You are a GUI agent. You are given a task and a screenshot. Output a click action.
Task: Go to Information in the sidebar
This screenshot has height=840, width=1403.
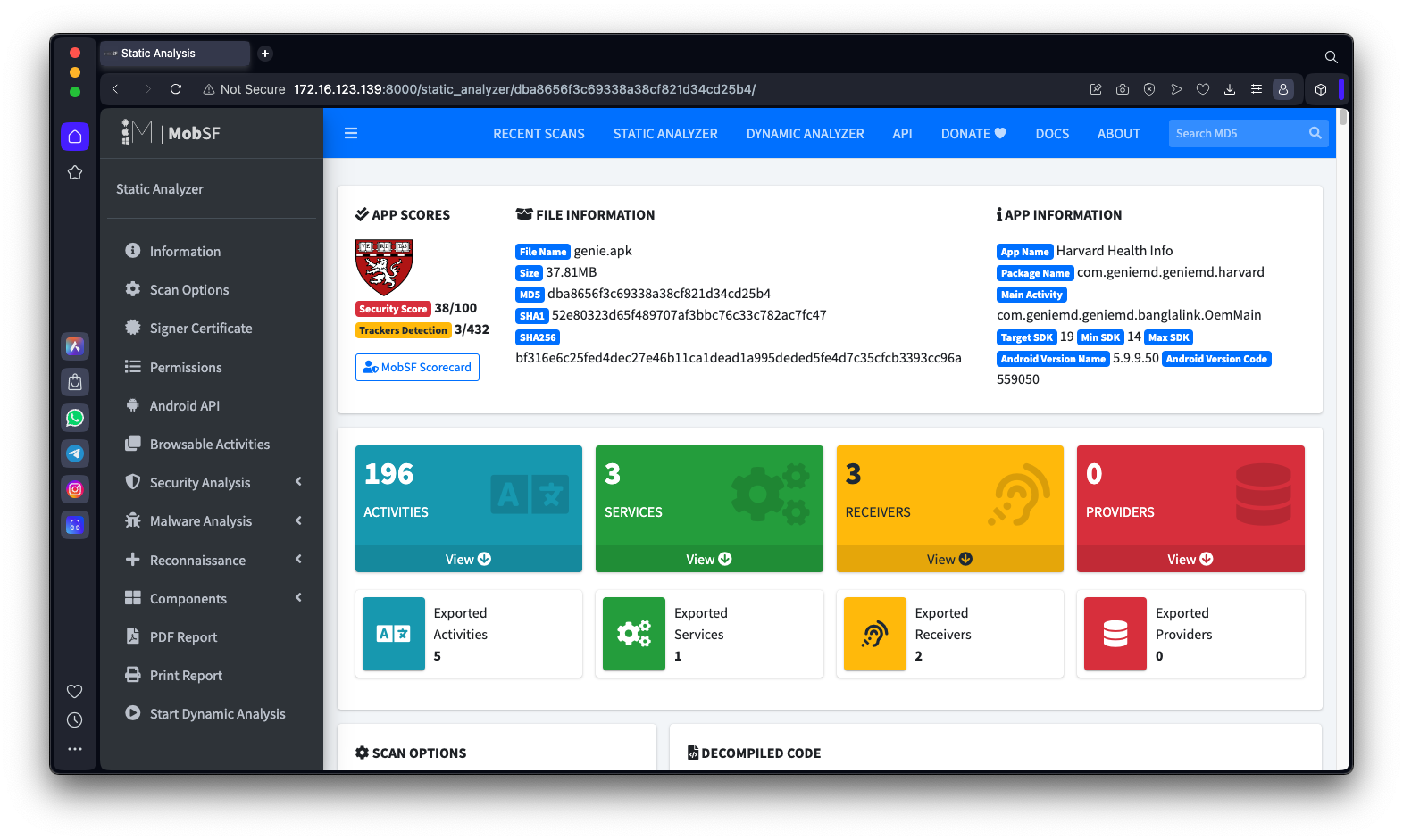(x=212, y=252)
